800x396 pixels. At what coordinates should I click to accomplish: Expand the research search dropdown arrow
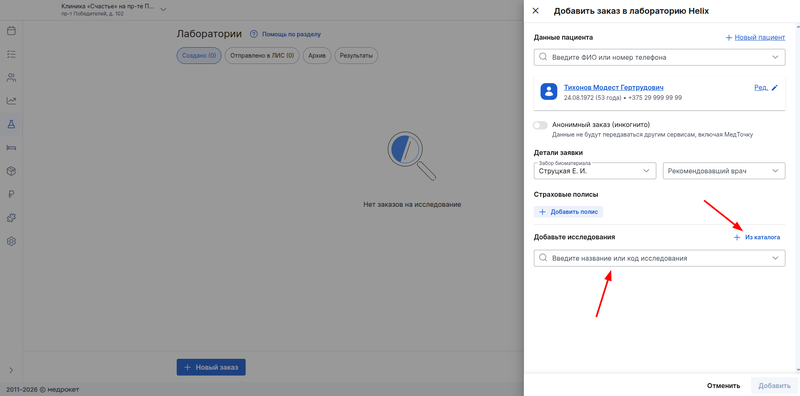776,258
